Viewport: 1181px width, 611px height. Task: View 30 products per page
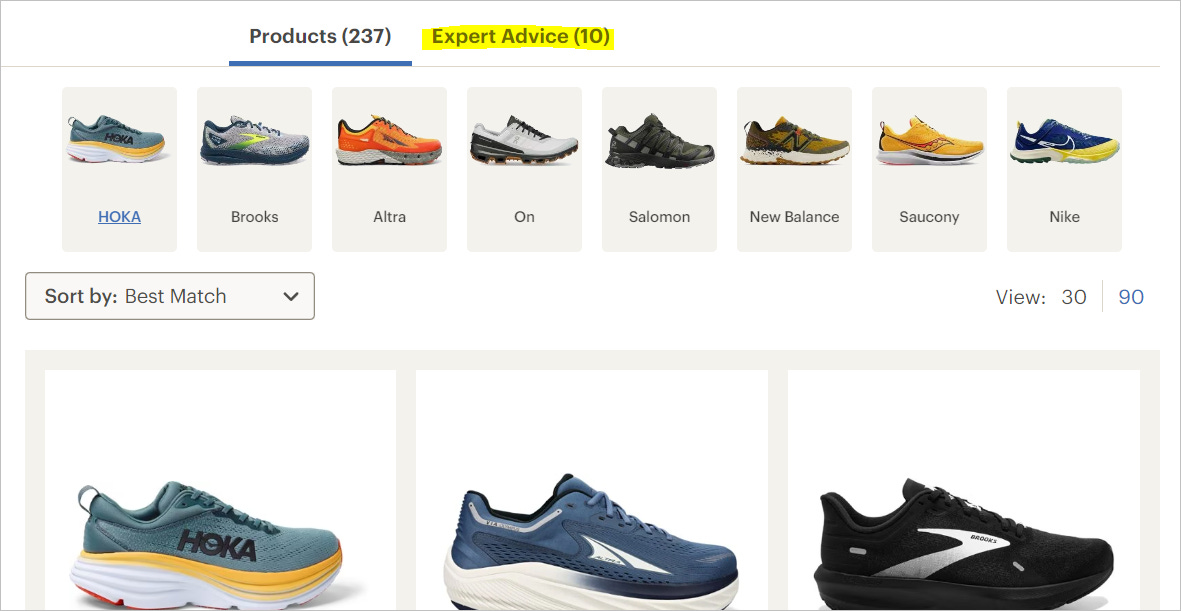click(x=1074, y=297)
